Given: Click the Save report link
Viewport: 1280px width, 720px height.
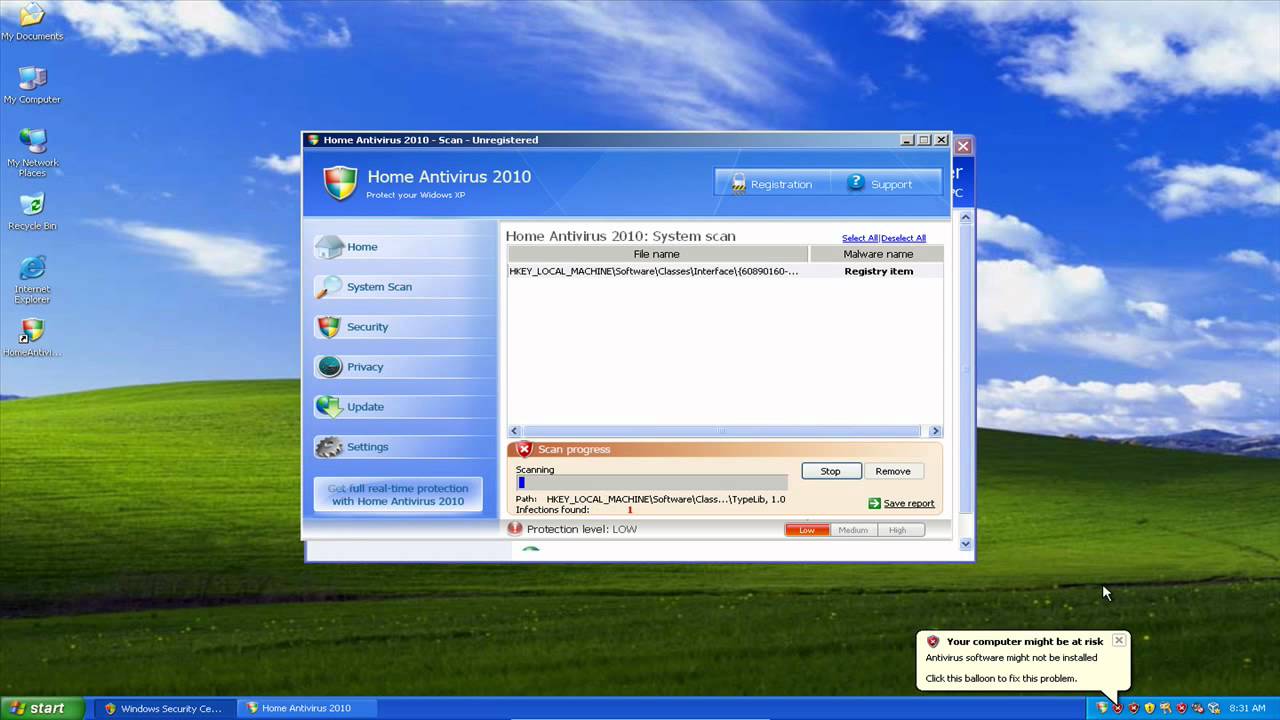Looking at the screenshot, I should (909, 504).
